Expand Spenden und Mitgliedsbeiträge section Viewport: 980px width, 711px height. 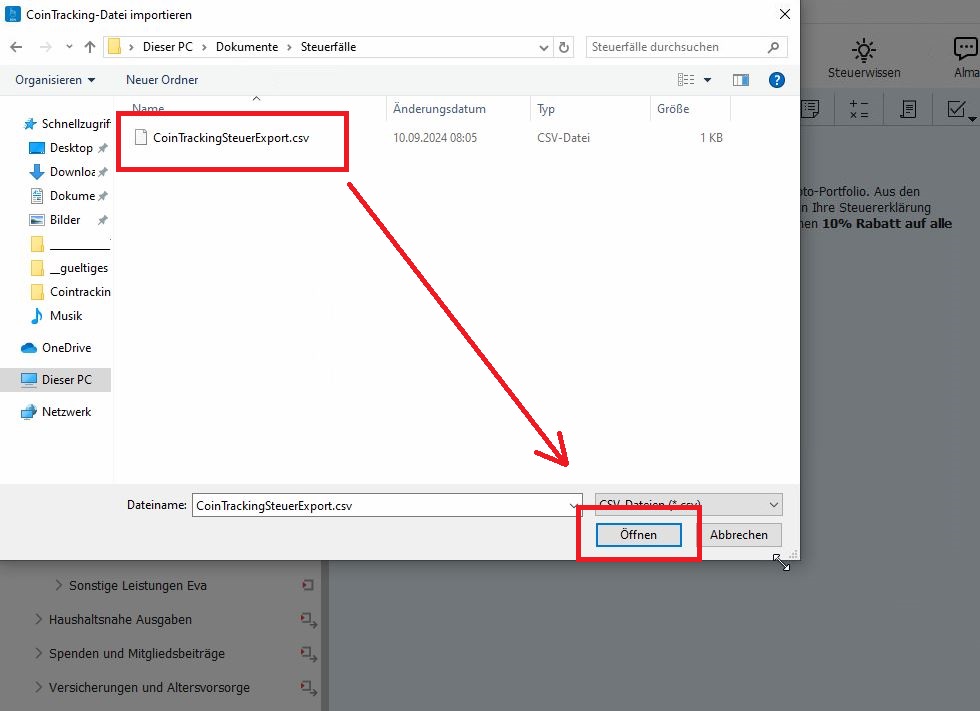click(39, 654)
